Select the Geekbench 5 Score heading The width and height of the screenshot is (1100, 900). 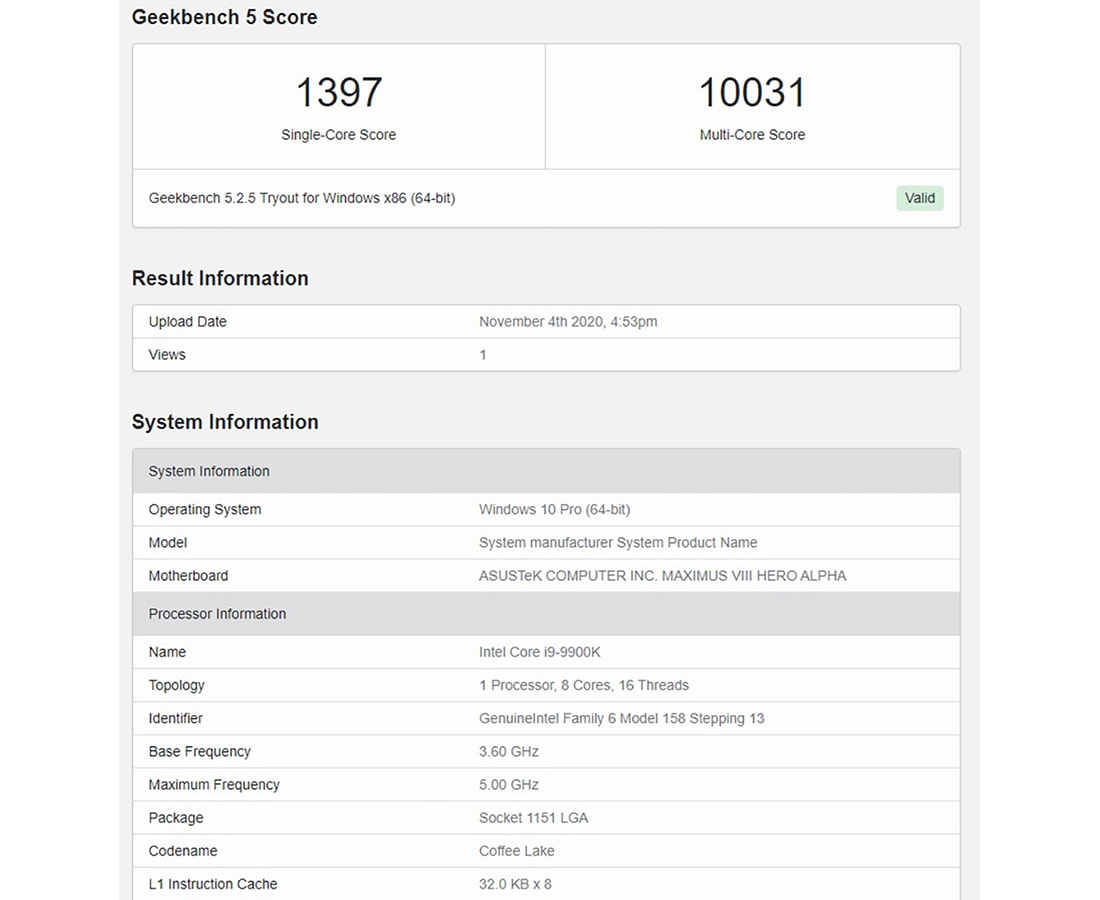pyautogui.click(x=225, y=17)
